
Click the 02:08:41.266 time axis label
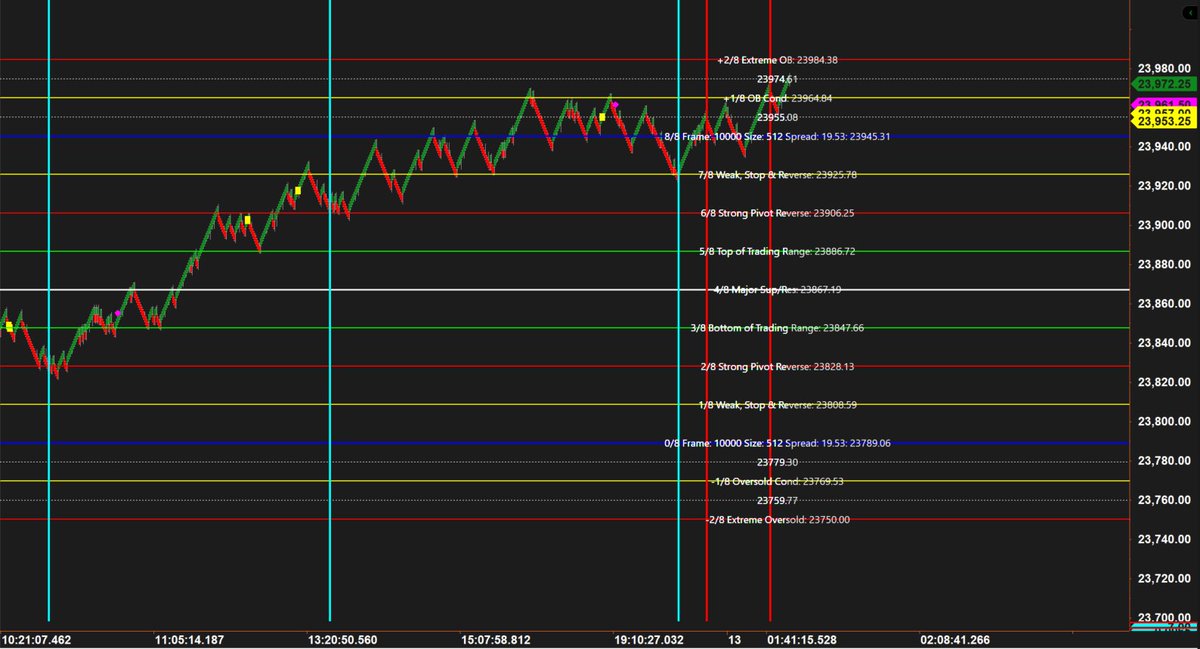point(954,639)
